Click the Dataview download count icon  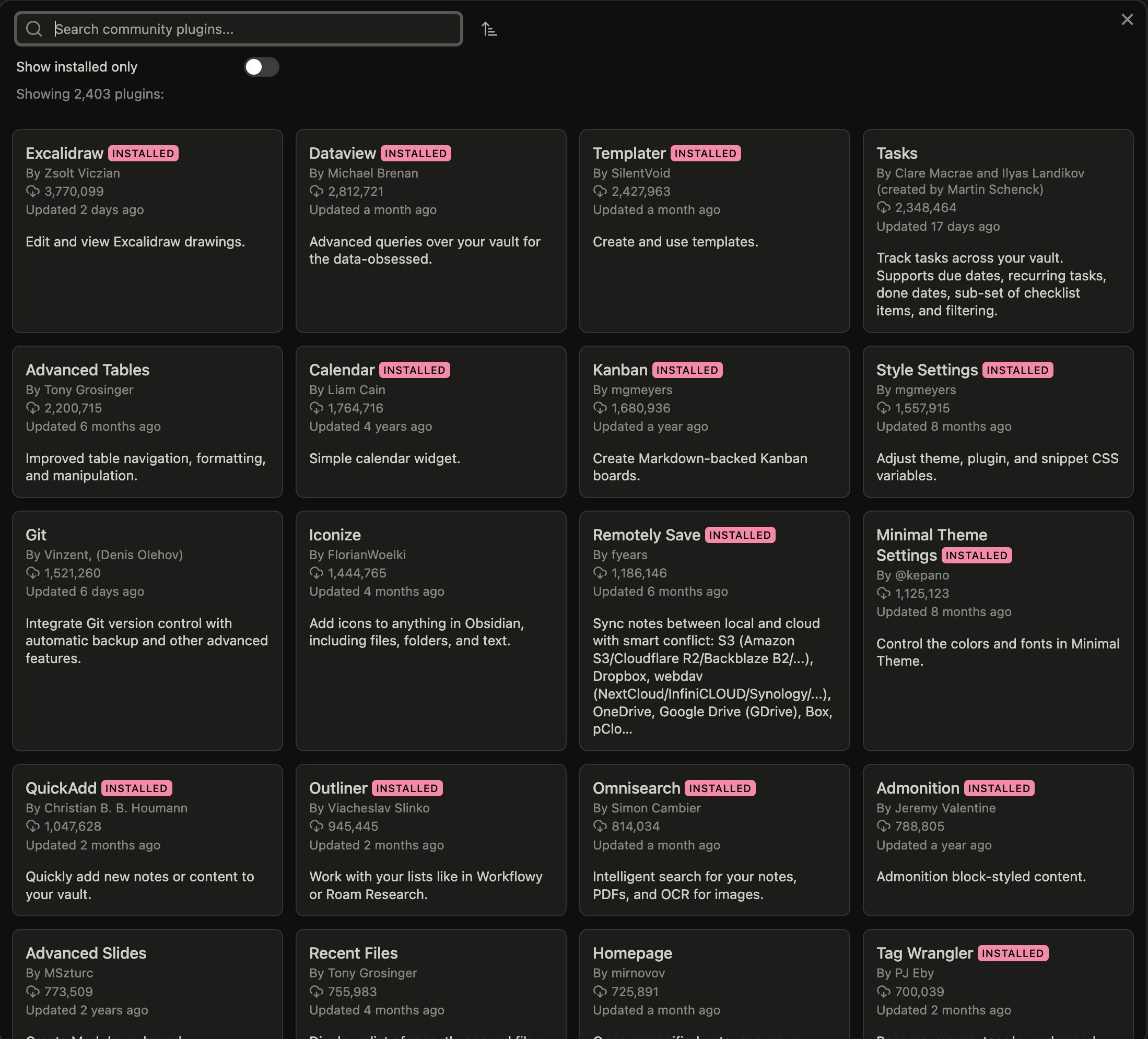click(317, 191)
